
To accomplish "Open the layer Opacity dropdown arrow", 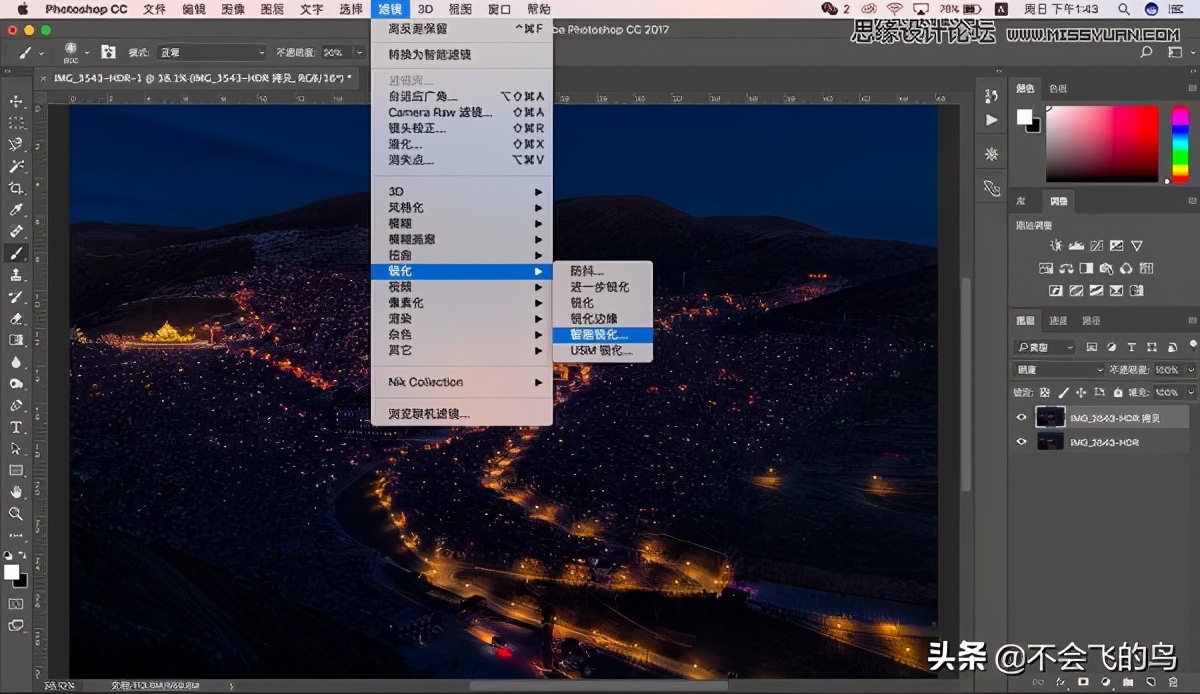I will click(x=1192, y=369).
